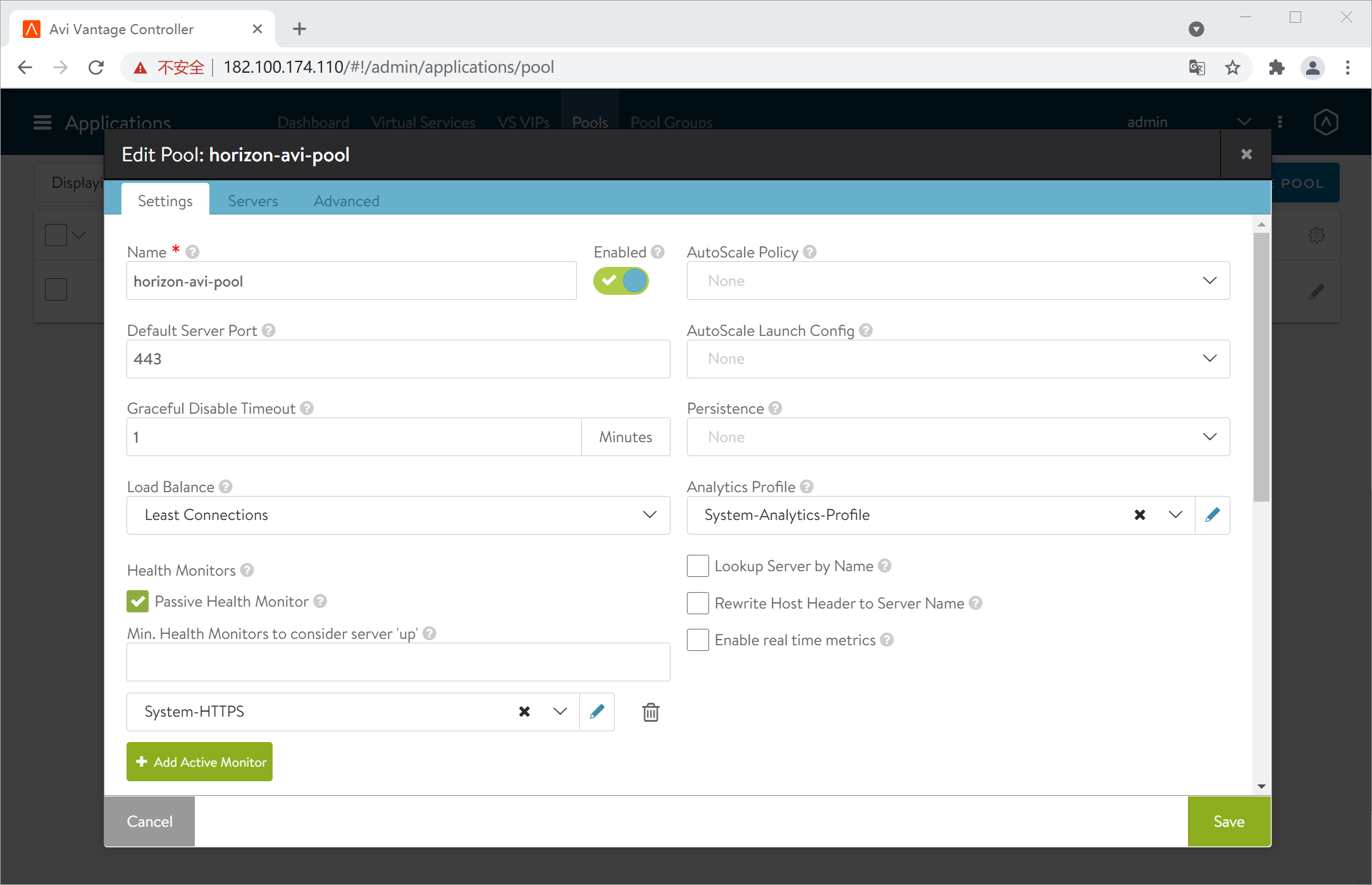Clear the System-HTTPS monitor selection
Viewport: 1372px width, 885px height.
(x=524, y=712)
